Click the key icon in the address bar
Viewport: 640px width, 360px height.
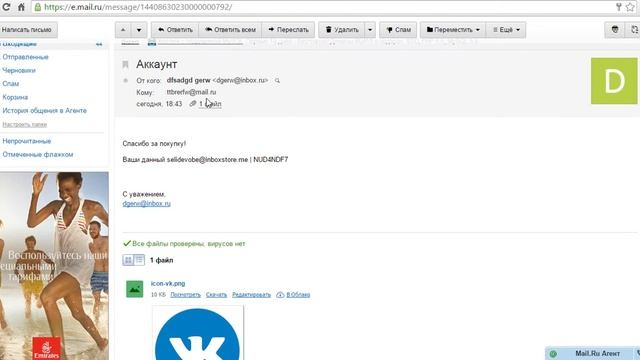click(619, 7)
